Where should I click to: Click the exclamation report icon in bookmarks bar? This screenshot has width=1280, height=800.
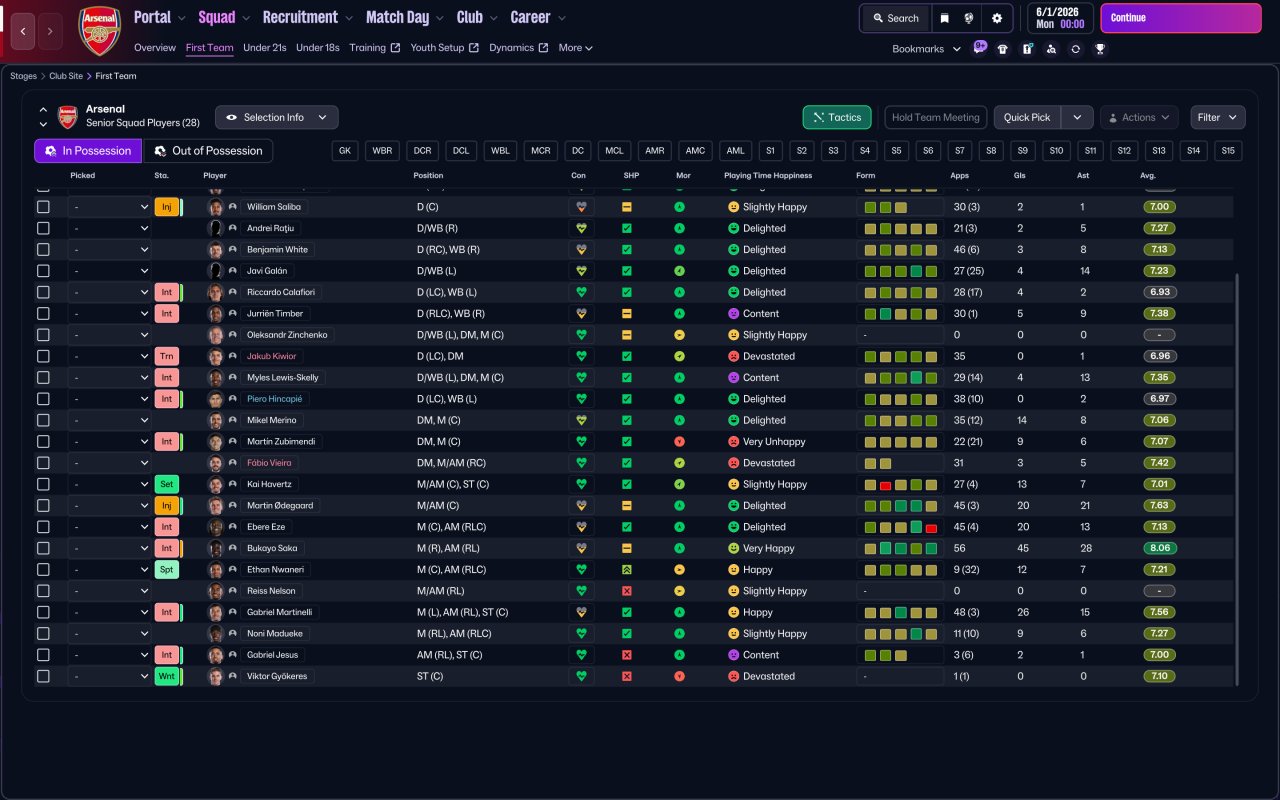pyautogui.click(x=1027, y=49)
